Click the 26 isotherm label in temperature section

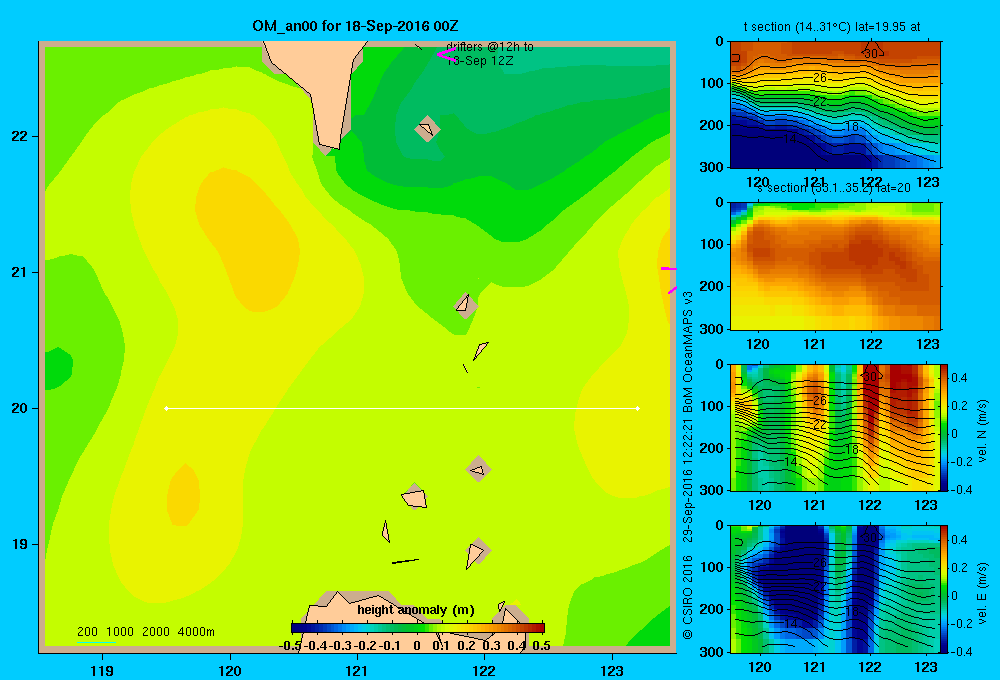(x=820, y=77)
